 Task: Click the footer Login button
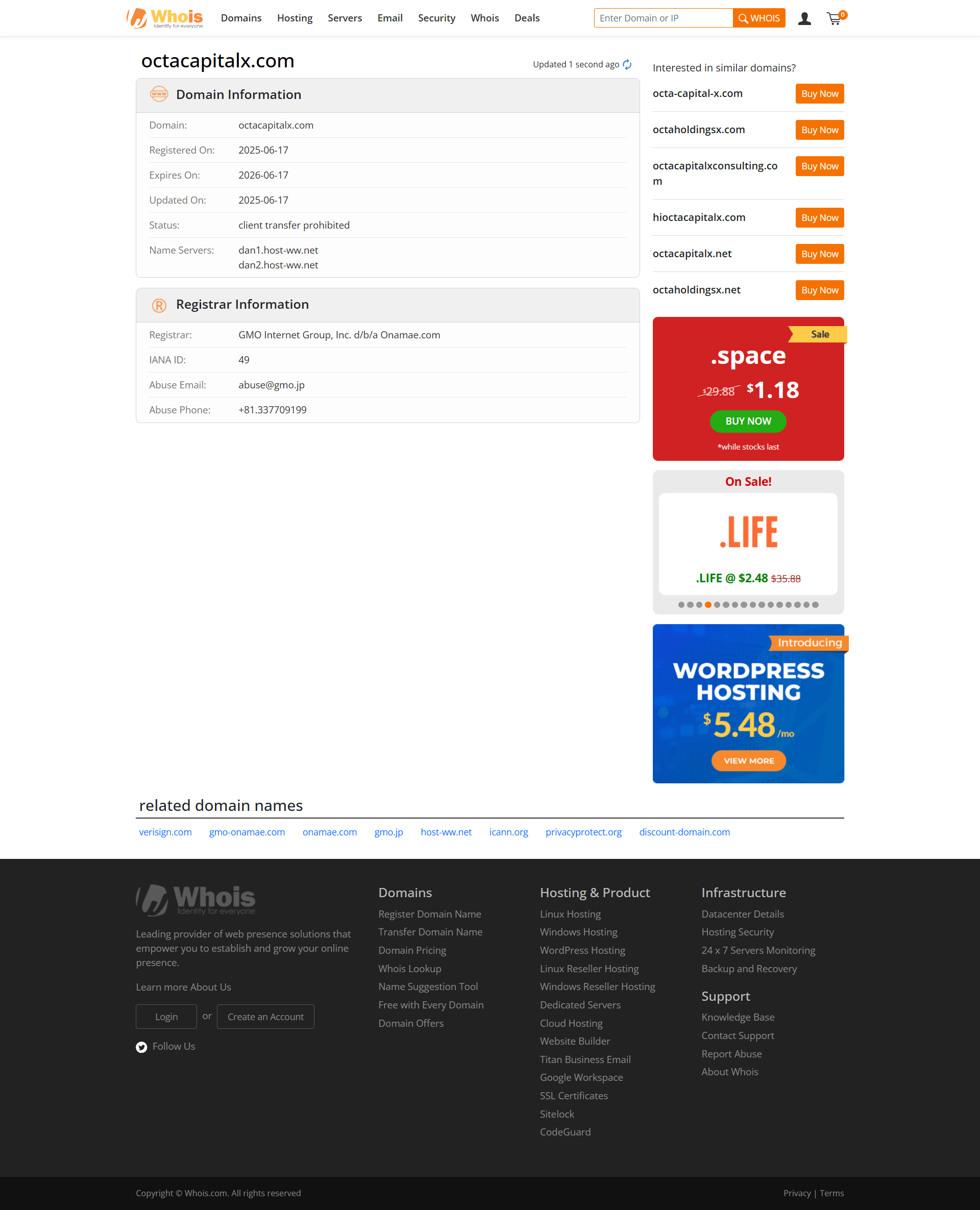pyautogui.click(x=166, y=1017)
